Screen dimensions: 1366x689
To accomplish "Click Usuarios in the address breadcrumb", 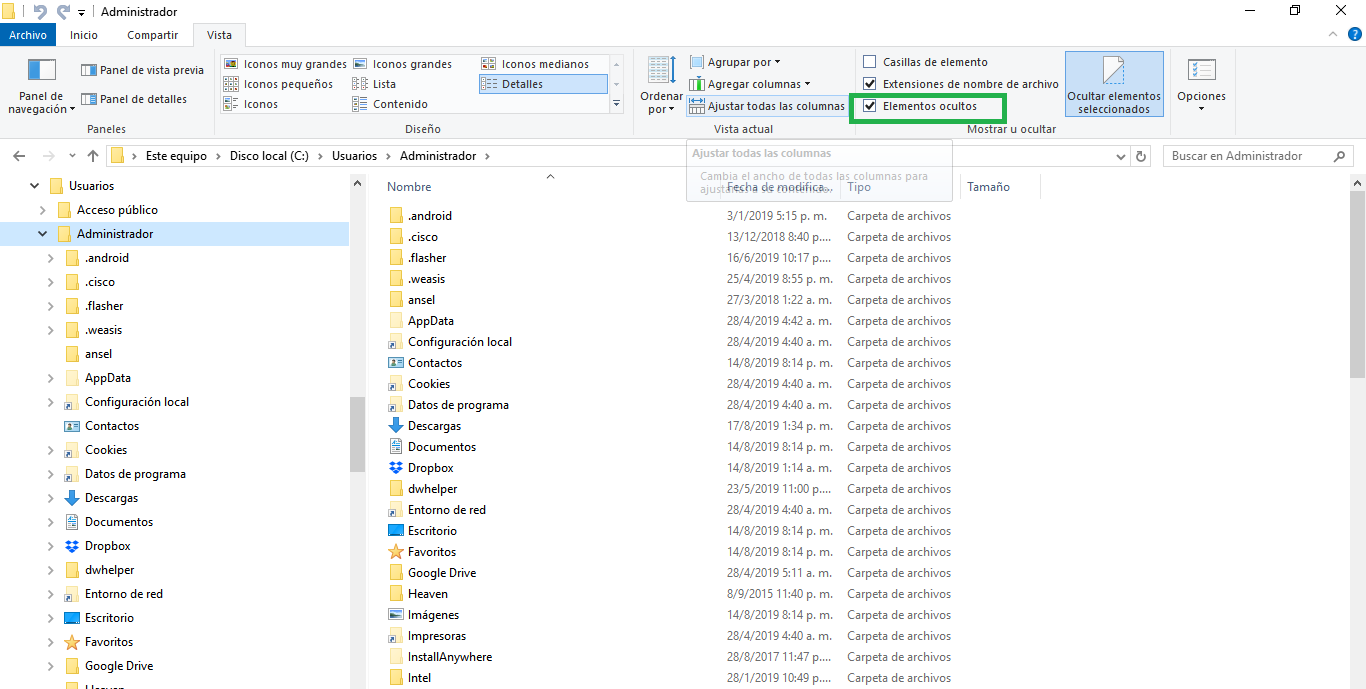I will click(x=354, y=156).
